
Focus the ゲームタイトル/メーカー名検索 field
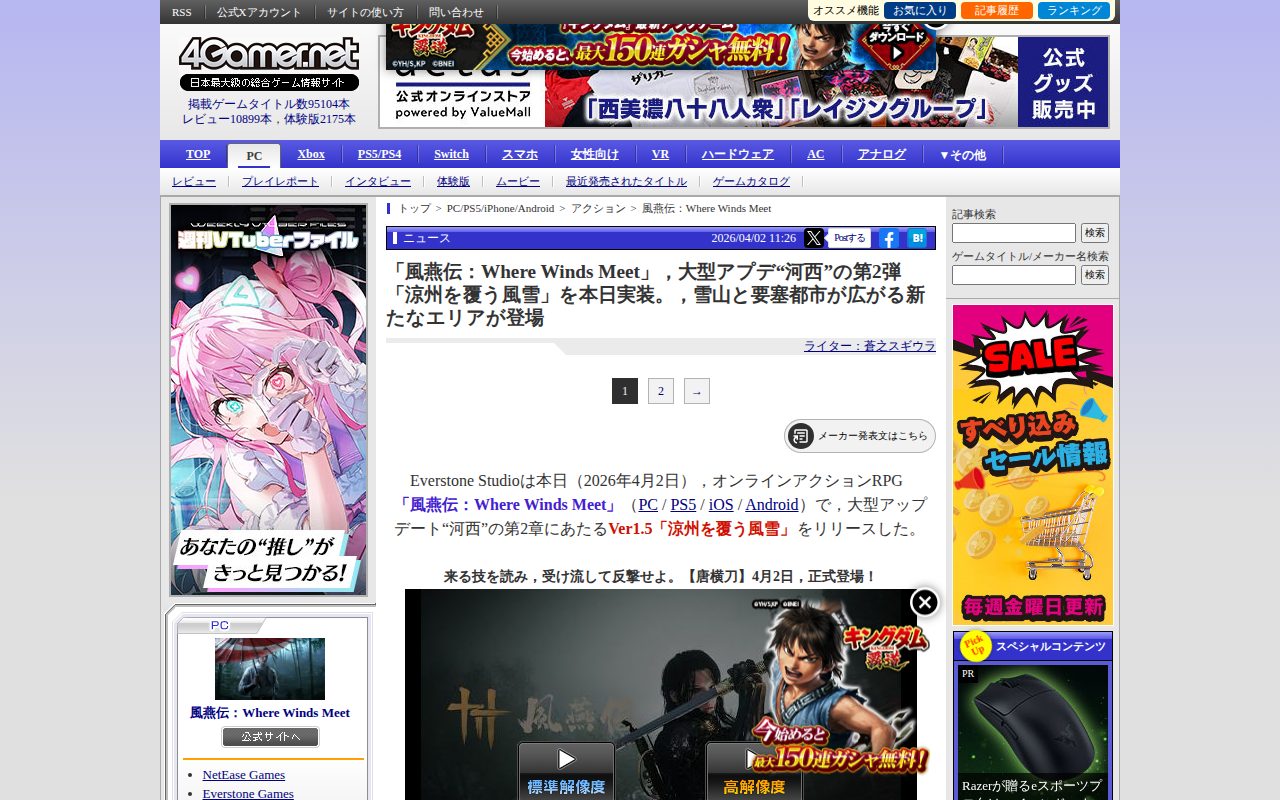(x=1014, y=275)
